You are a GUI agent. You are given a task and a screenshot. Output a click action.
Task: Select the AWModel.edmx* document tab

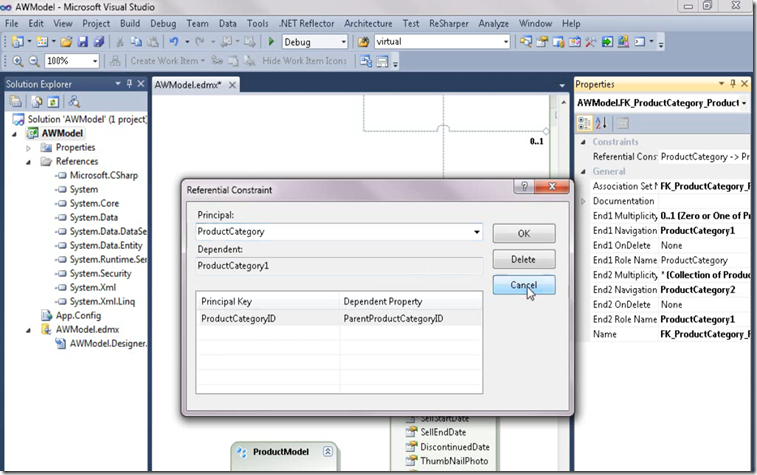(188, 84)
